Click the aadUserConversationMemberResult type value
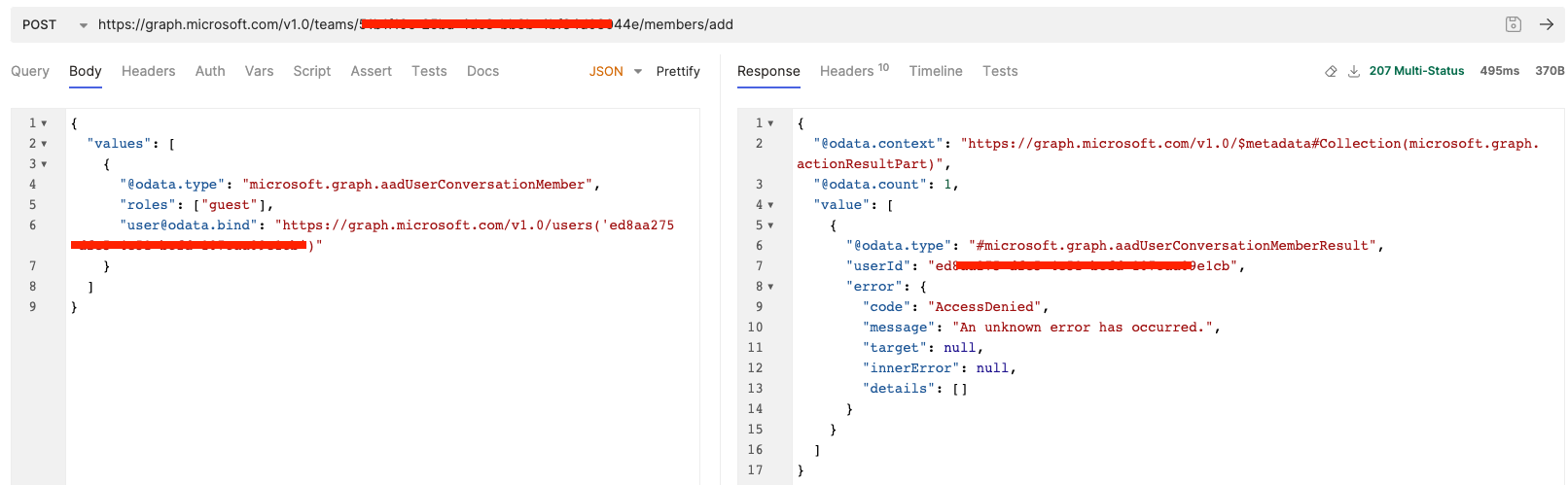 click(1171, 246)
